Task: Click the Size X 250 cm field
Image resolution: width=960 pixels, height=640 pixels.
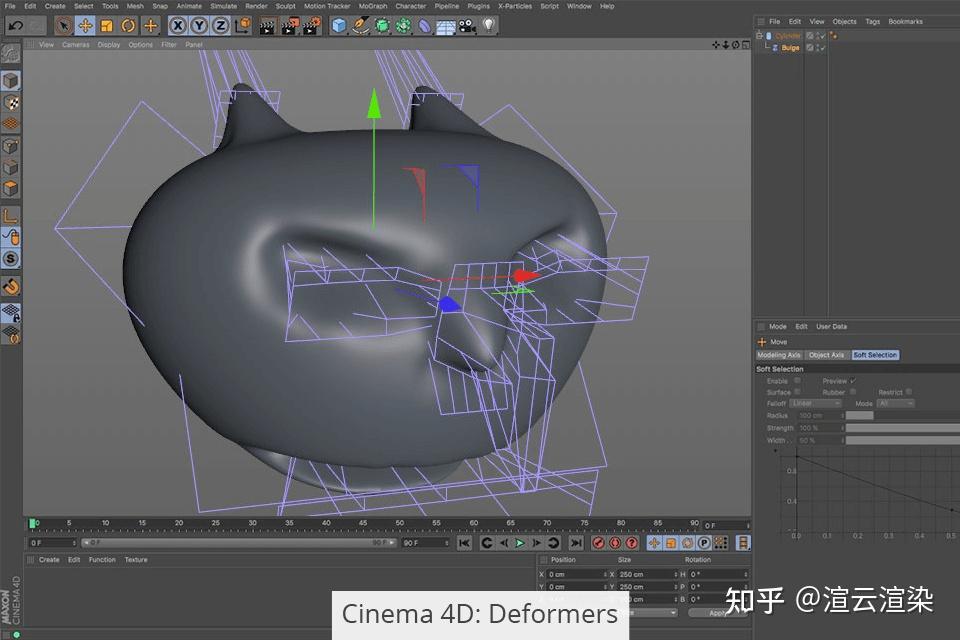Action: pyautogui.click(x=647, y=574)
